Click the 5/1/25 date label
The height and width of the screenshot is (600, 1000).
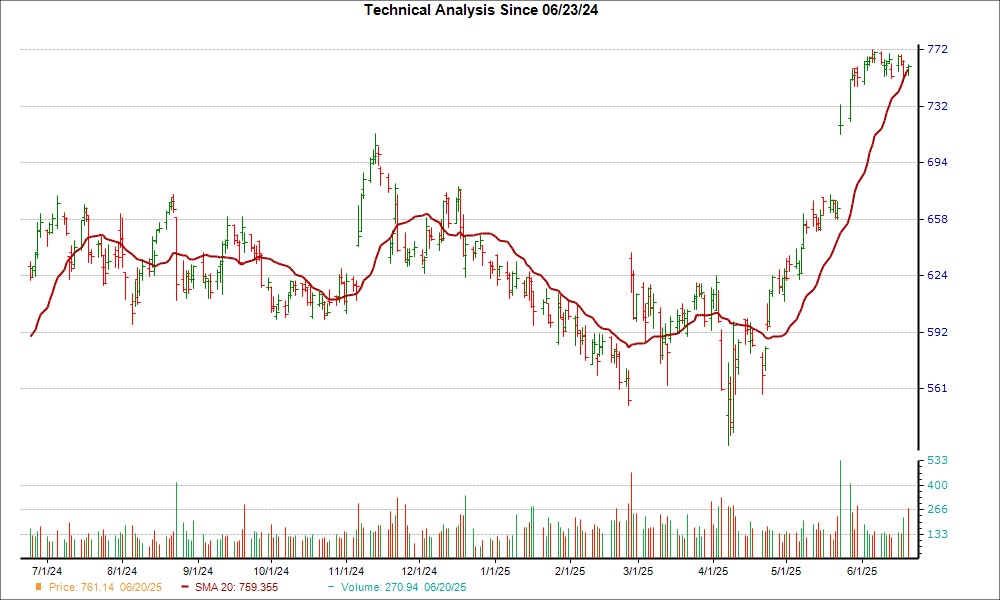(x=786, y=571)
